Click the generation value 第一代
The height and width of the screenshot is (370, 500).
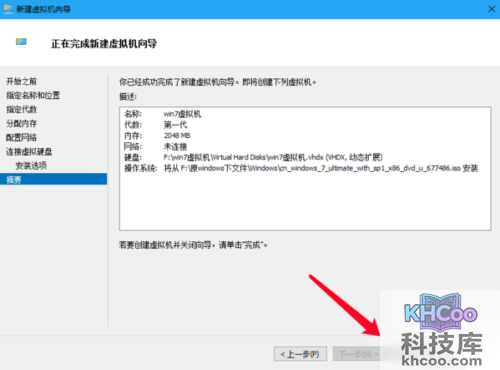tap(175, 125)
